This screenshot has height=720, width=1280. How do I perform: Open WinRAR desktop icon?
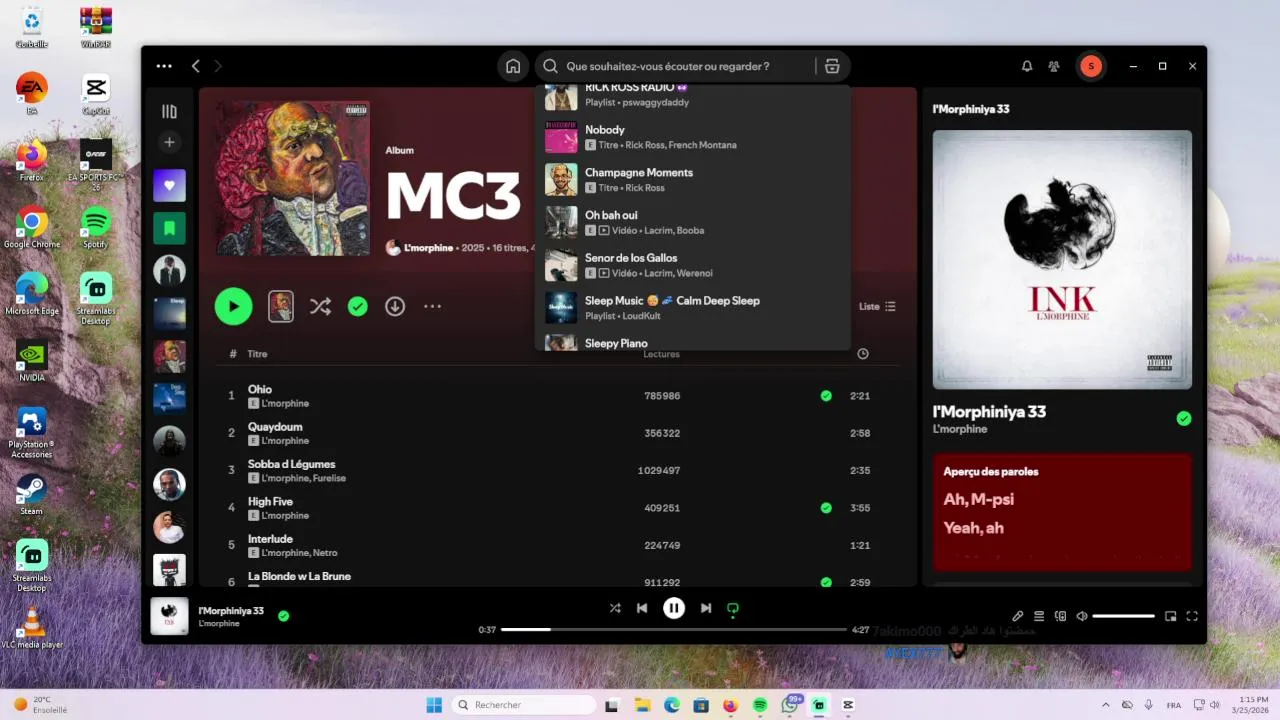(96, 27)
